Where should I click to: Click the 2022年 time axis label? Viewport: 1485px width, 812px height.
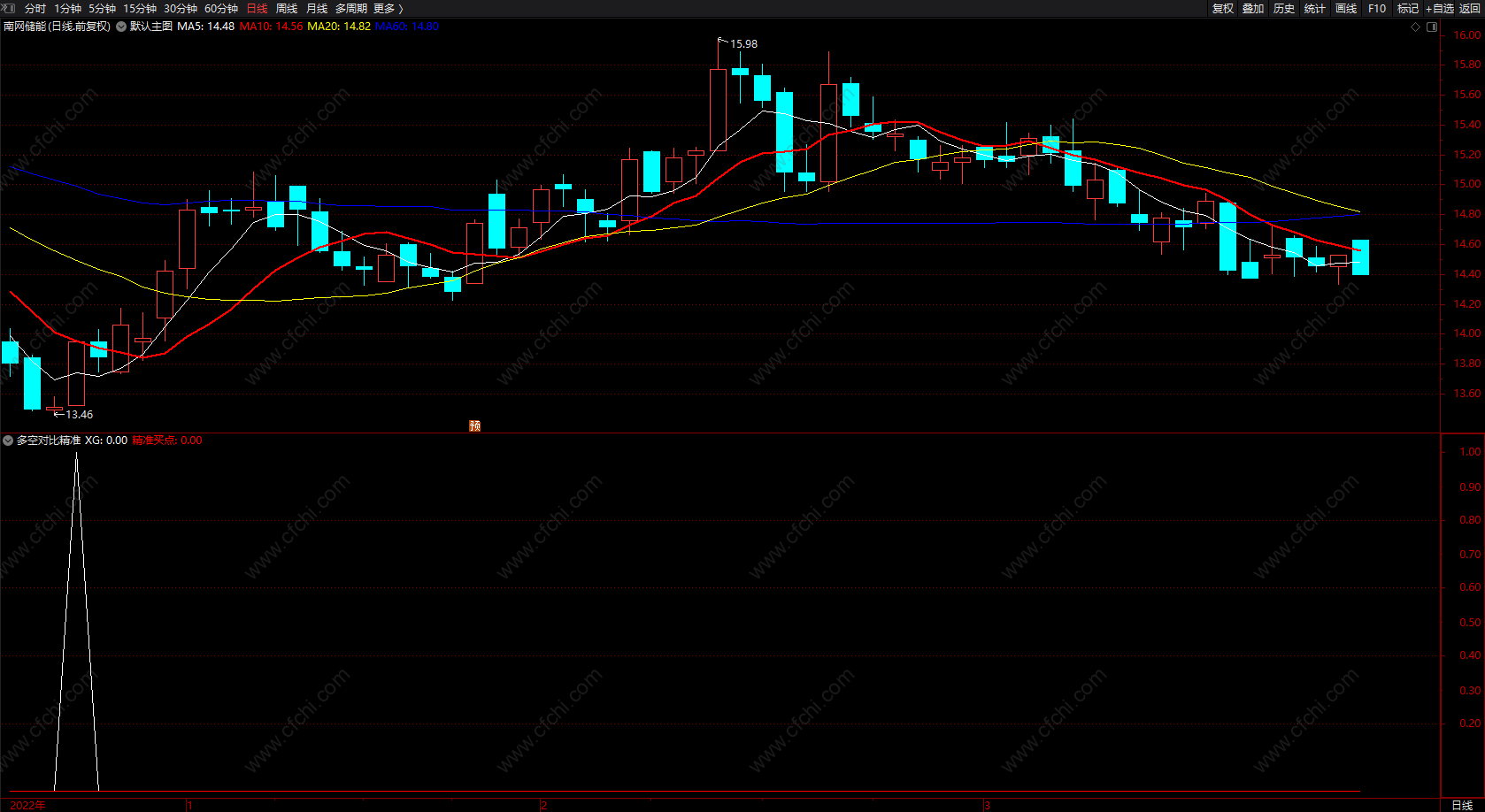pos(27,805)
